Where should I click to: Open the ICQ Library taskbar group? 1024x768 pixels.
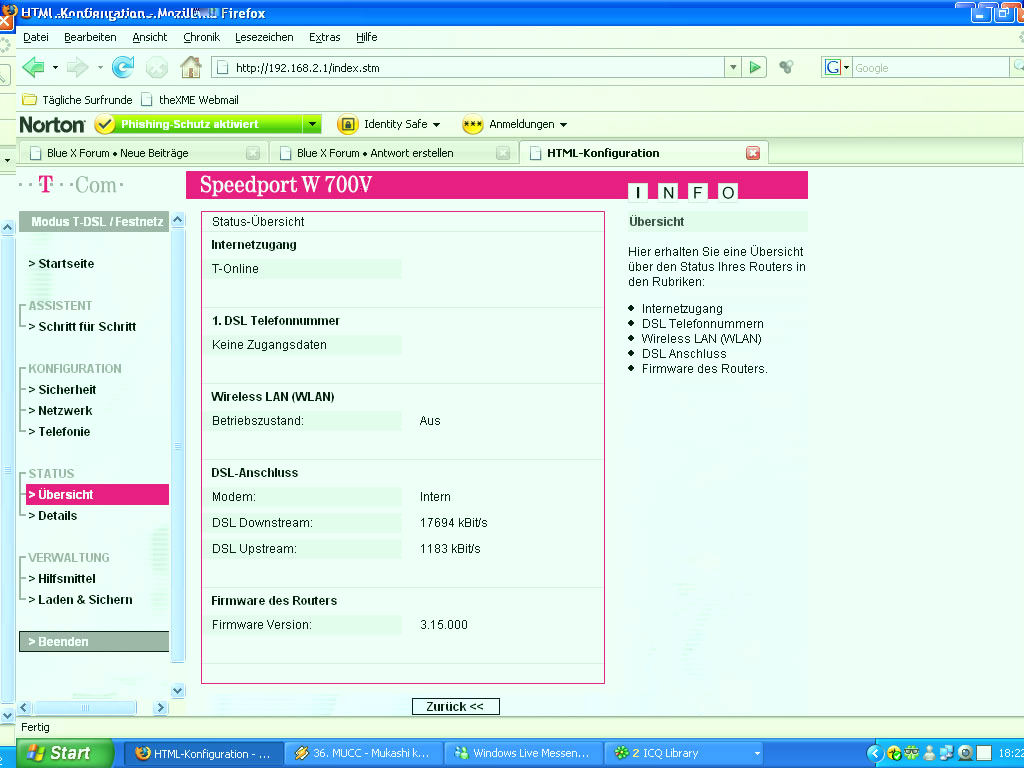[x=685, y=754]
